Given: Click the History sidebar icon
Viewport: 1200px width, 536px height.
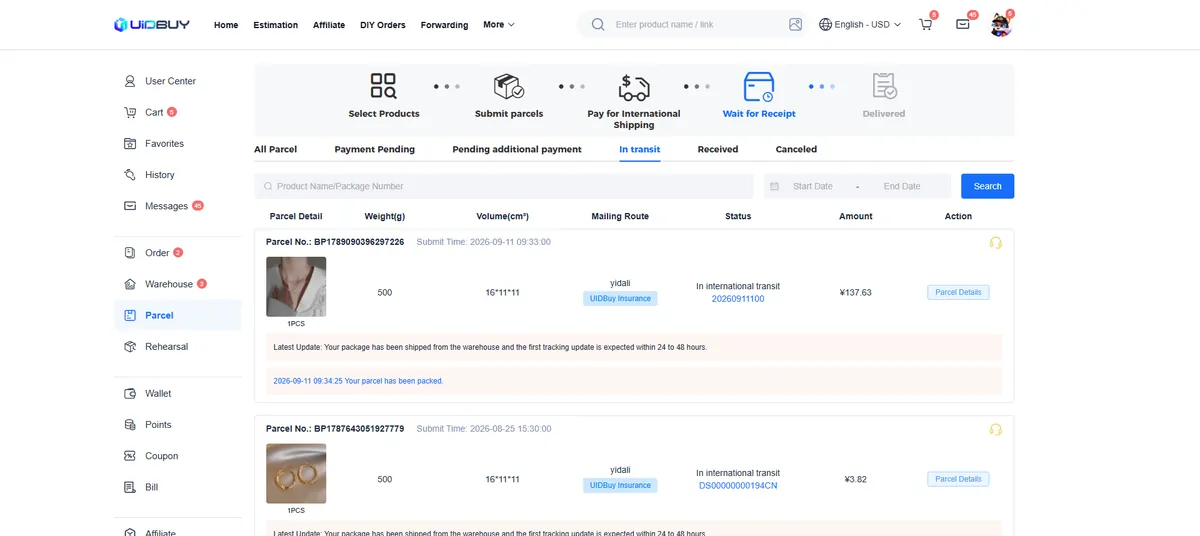Looking at the screenshot, I should point(130,174).
